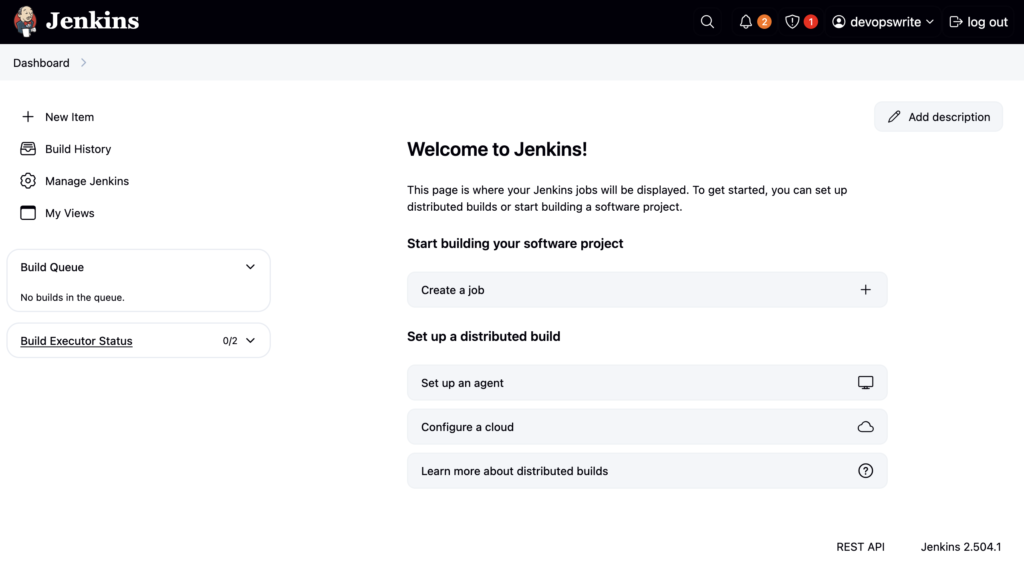Click the log out arrow icon
This screenshot has height=572, width=1024.
955,22
